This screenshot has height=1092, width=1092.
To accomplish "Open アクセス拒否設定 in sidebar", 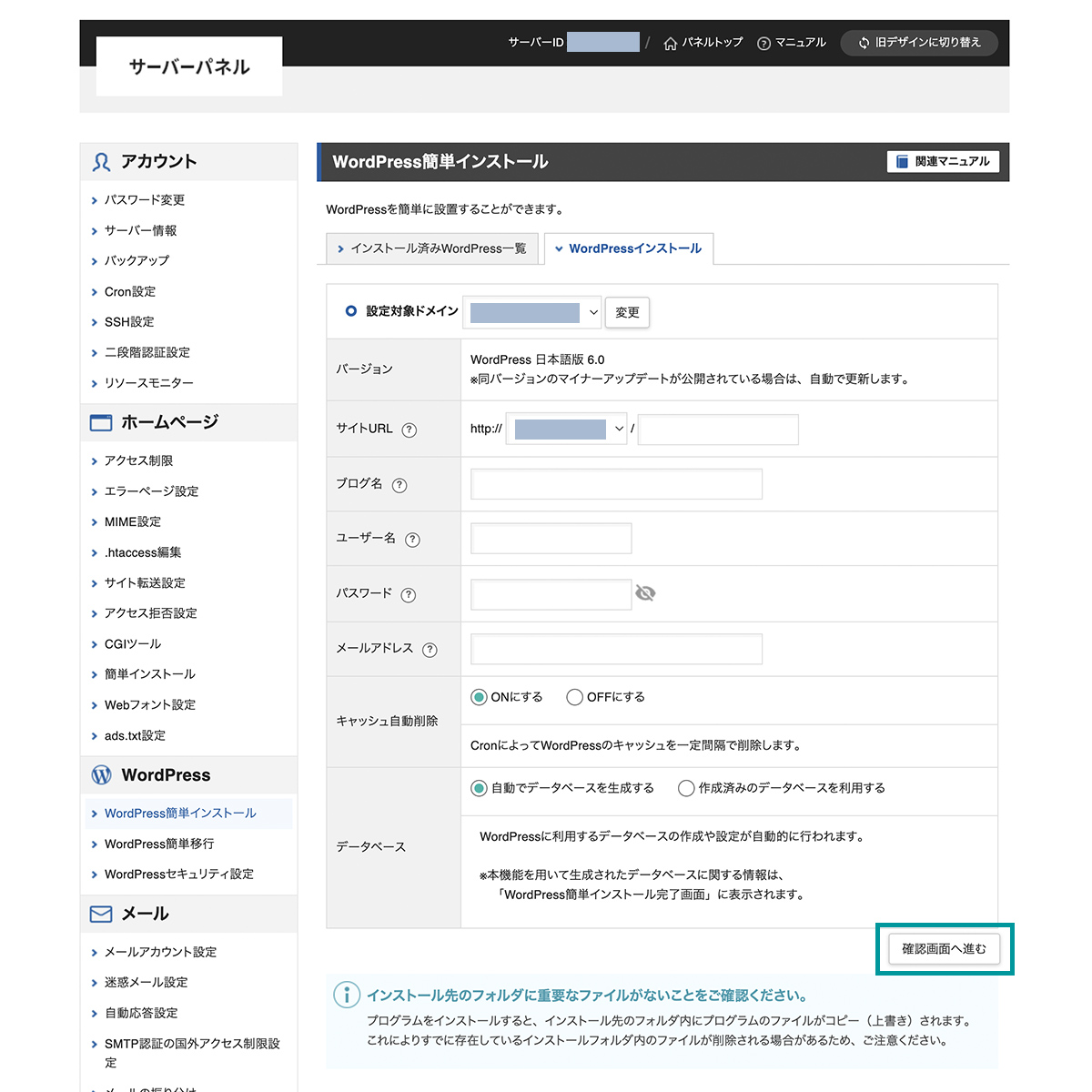I will coord(151,613).
